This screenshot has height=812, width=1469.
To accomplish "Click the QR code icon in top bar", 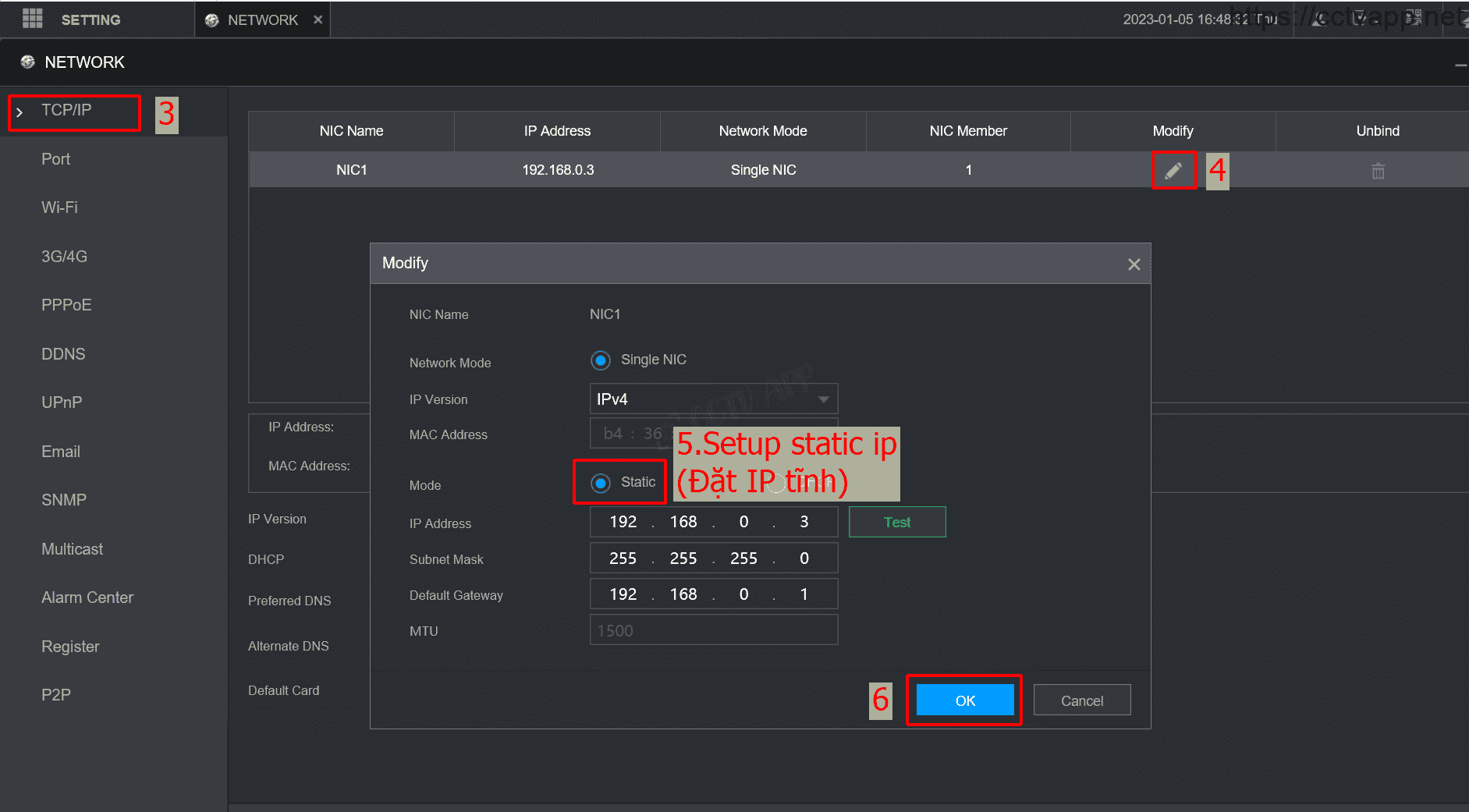I will point(1412,18).
